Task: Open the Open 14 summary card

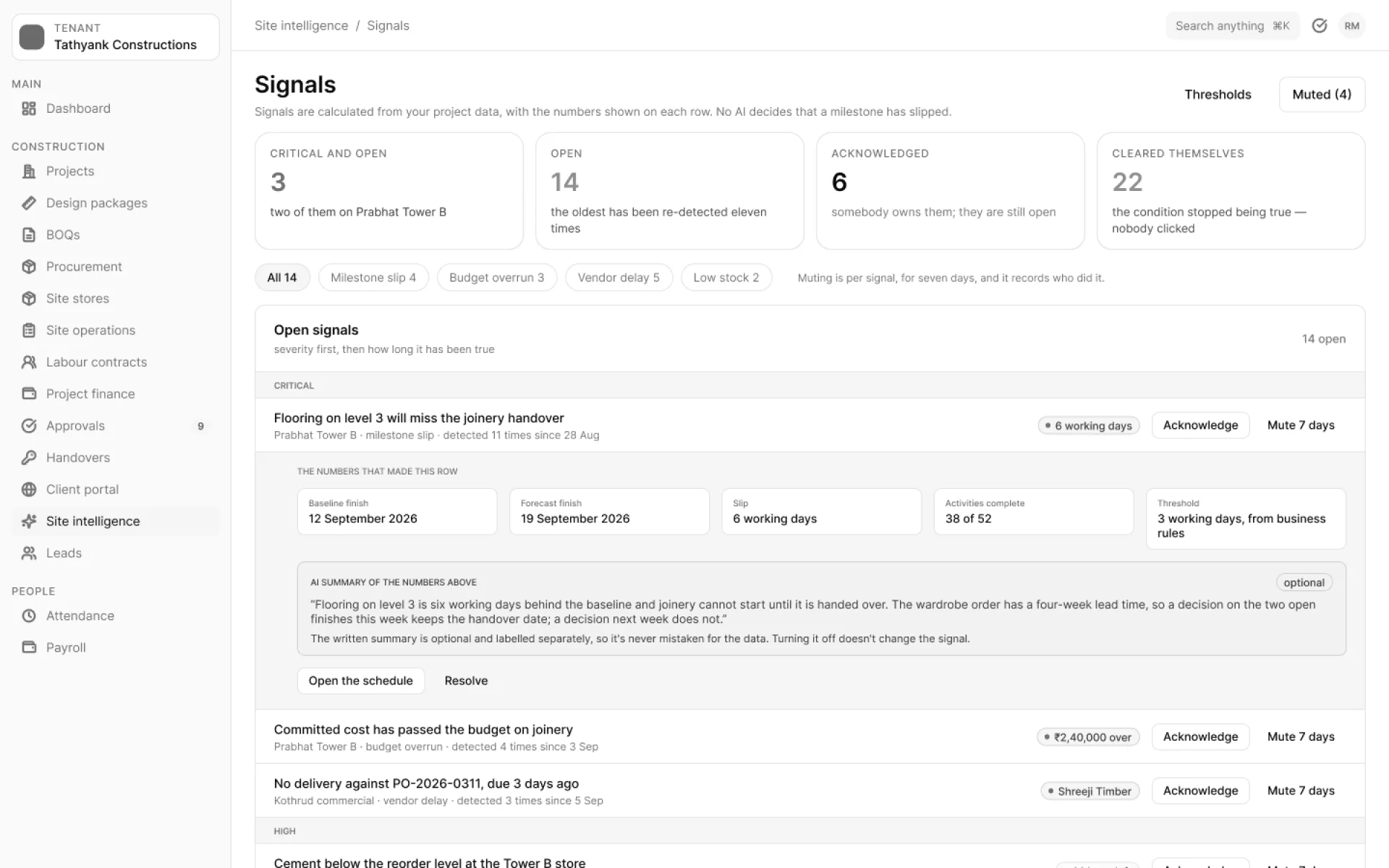Action: click(670, 191)
